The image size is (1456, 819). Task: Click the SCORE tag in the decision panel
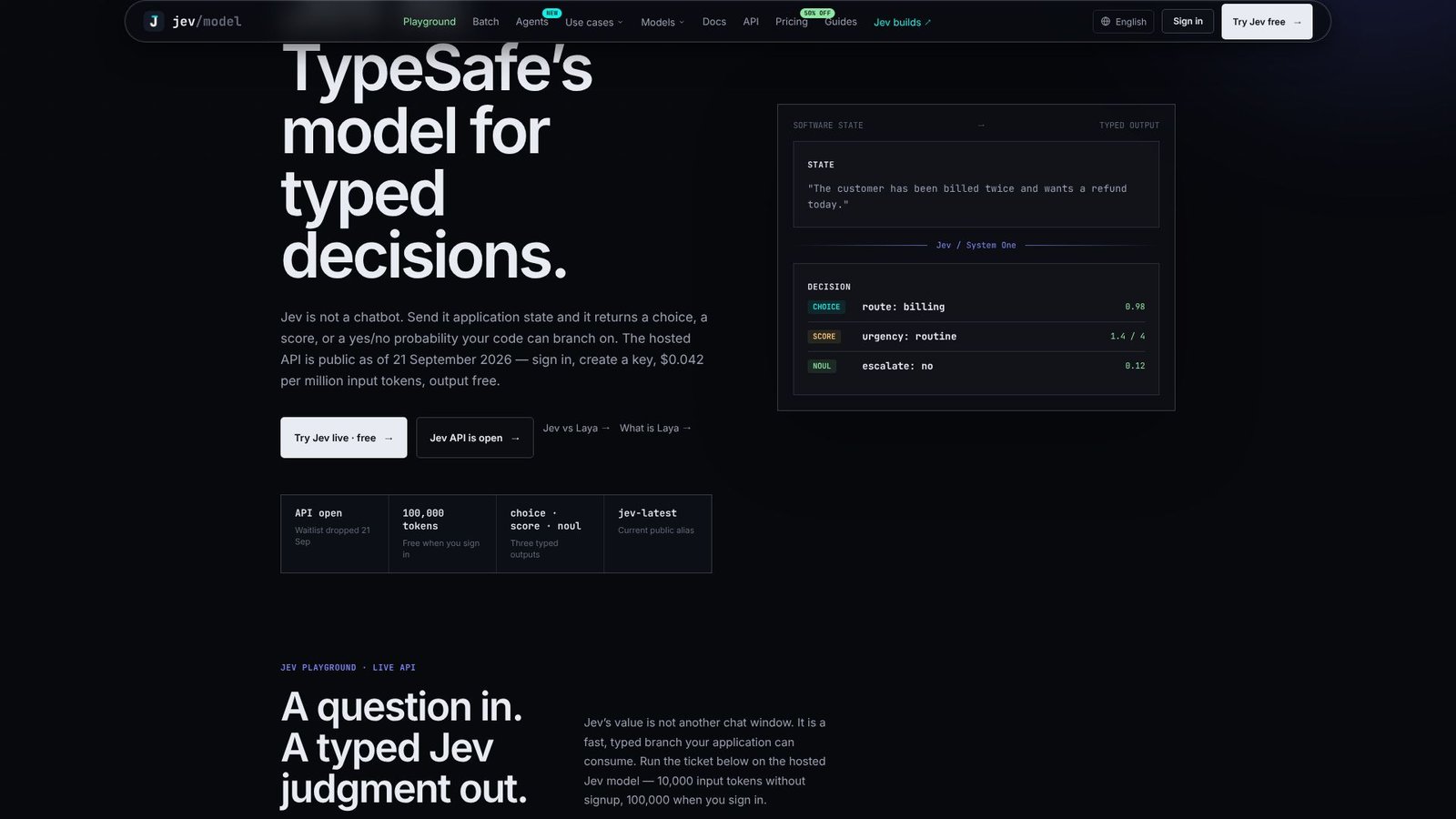(824, 337)
